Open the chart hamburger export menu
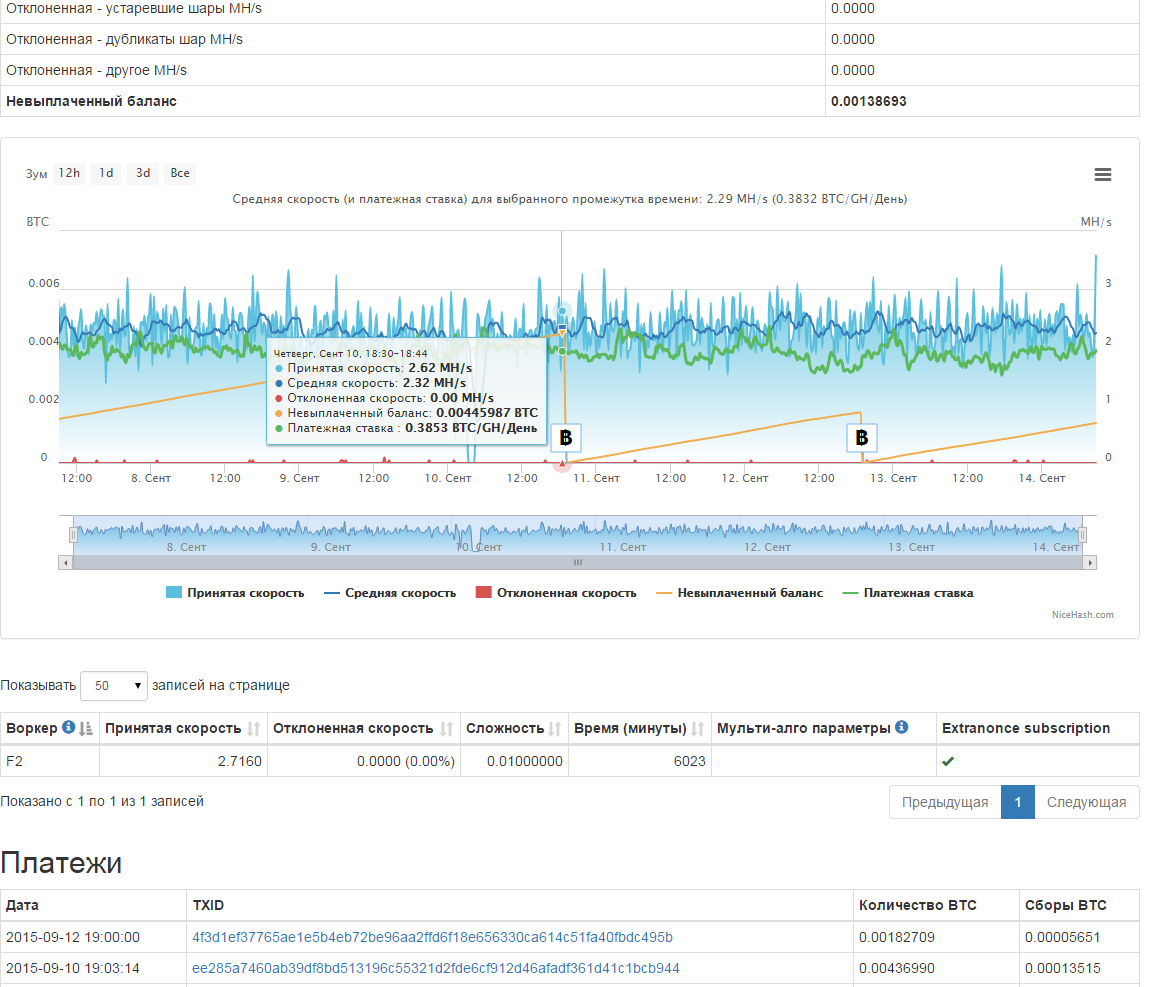Screen dimensions: 1149x987 (1103, 175)
